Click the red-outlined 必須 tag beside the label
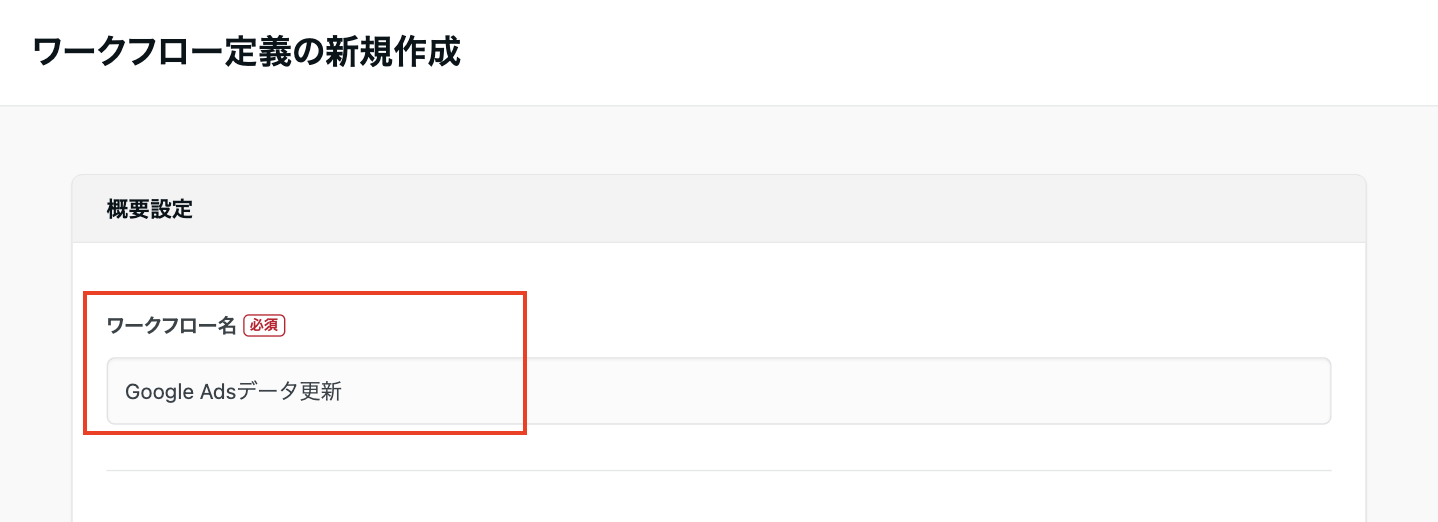Image resolution: width=1438 pixels, height=522 pixels. pos(264,325)
